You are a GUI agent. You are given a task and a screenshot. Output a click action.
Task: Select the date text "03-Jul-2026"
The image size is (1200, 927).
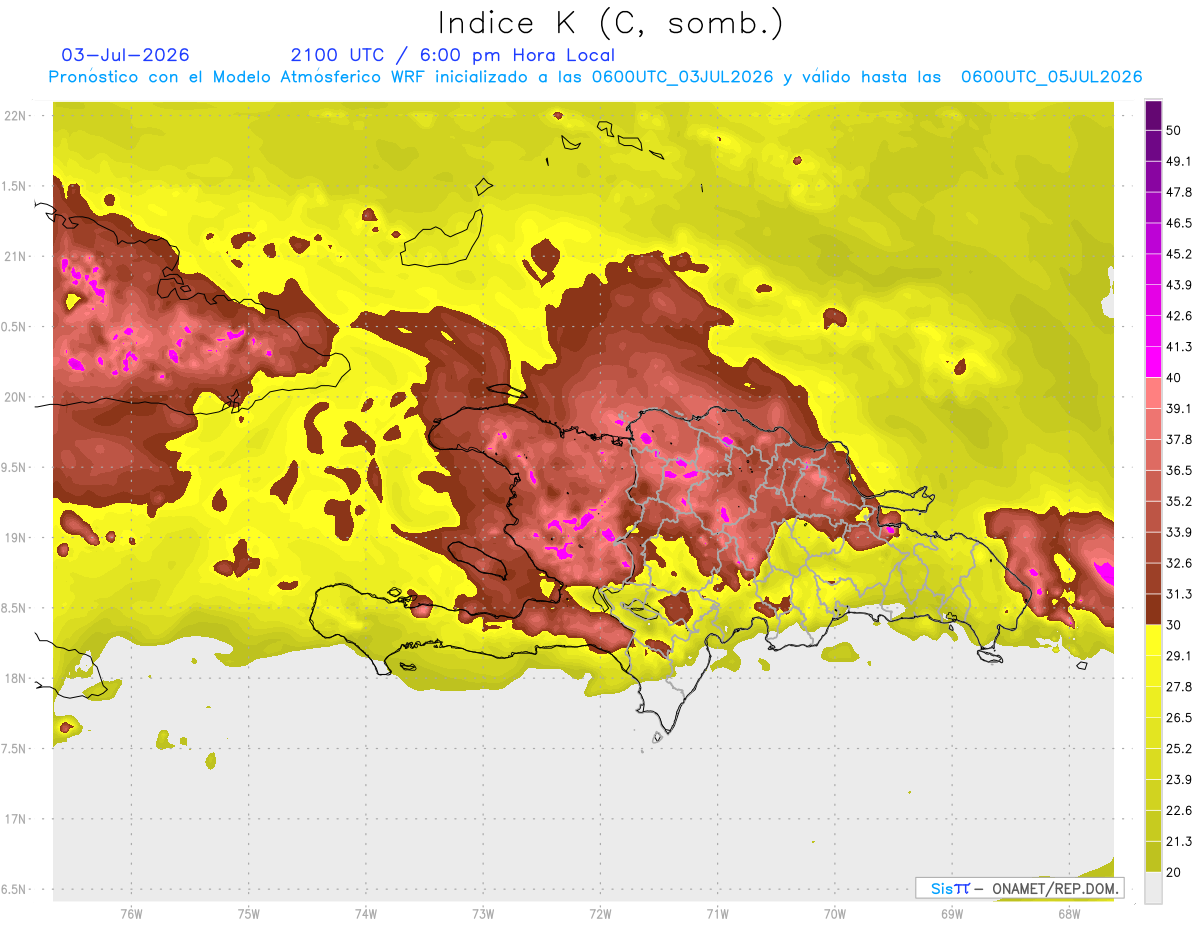[125, 55]
